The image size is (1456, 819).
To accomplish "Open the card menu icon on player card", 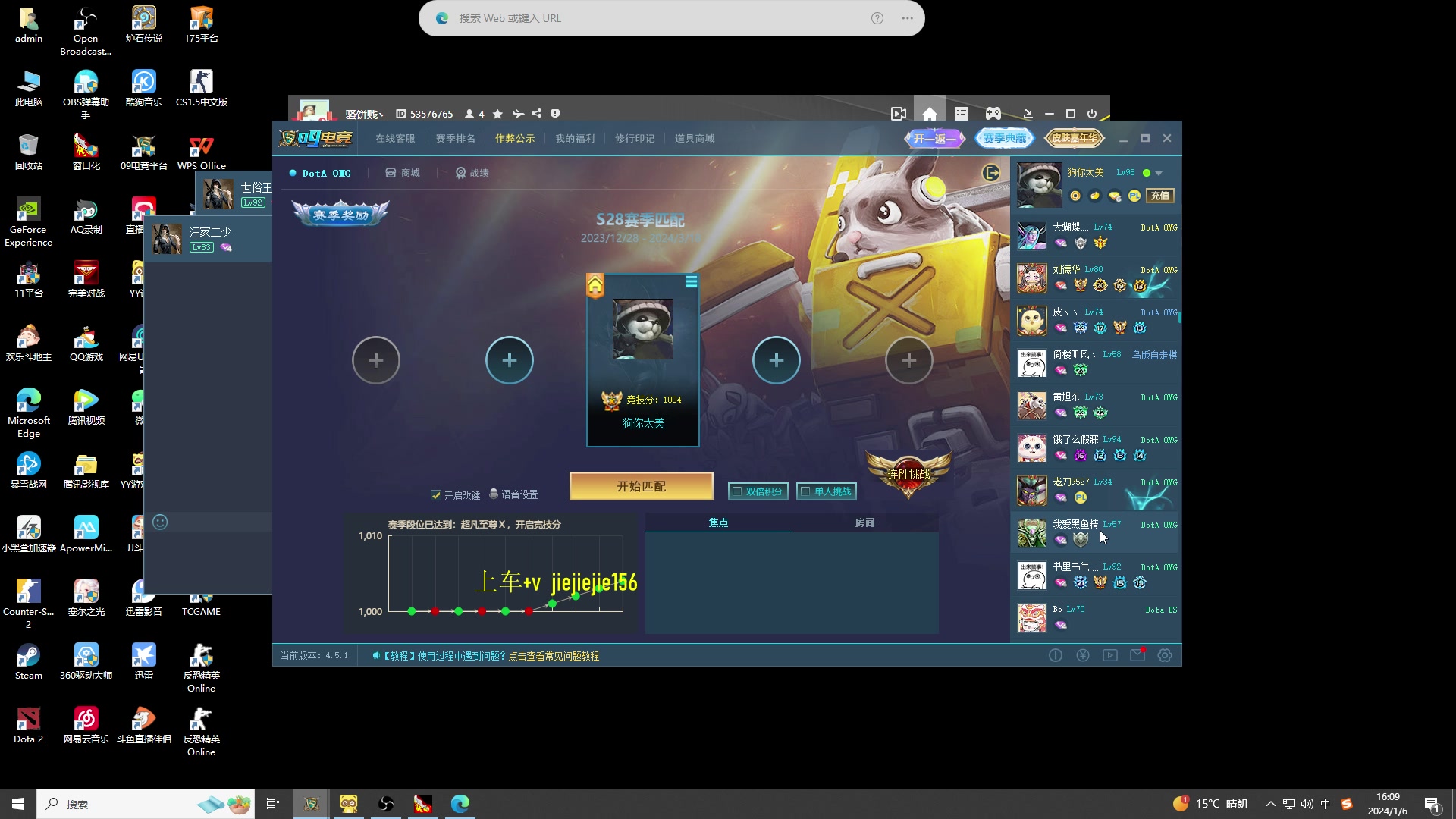I will pyautogui.click(x=692, y=281).
